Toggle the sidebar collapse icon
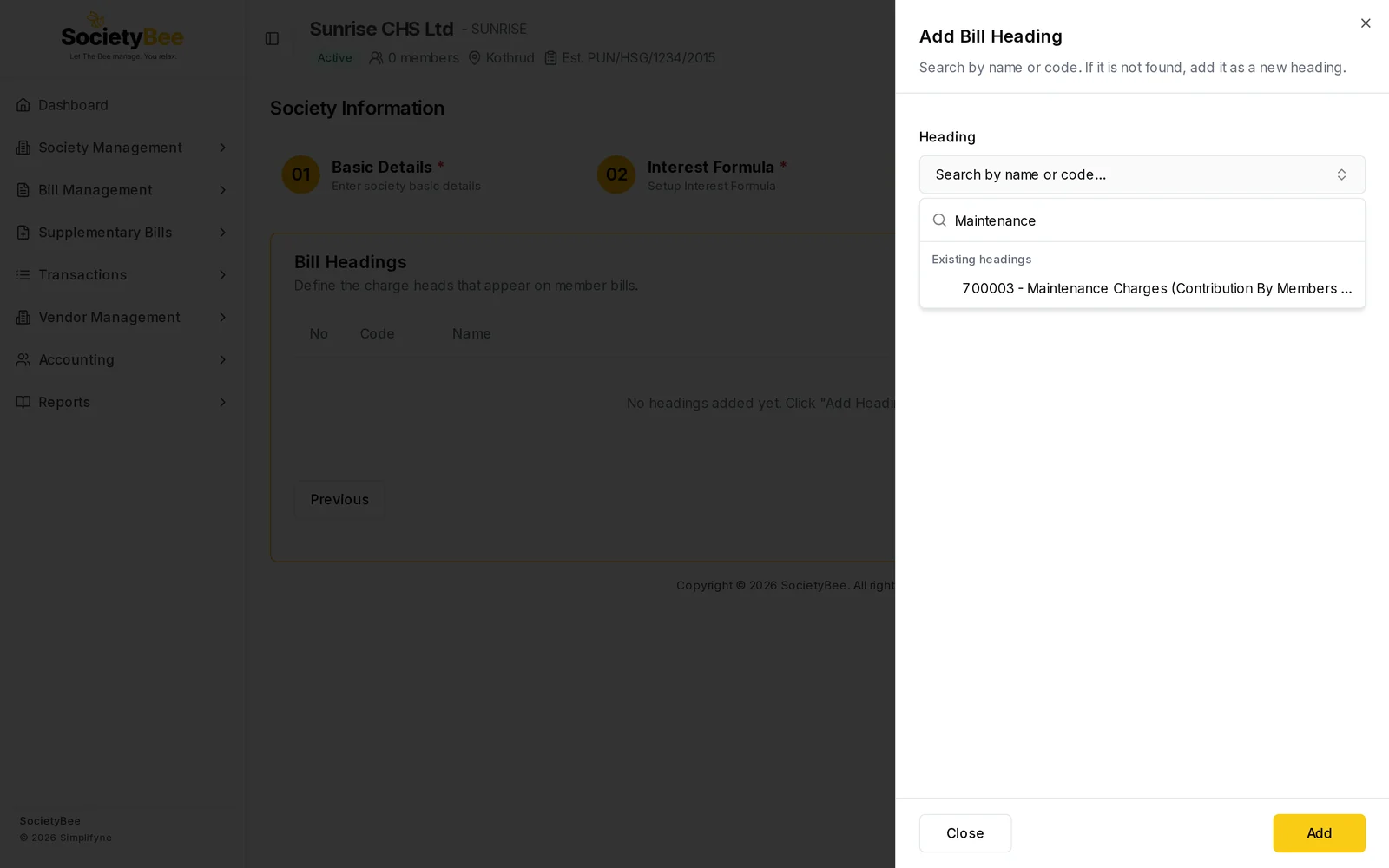Screen dimensions: 1389x868 [x=272, y=39]
